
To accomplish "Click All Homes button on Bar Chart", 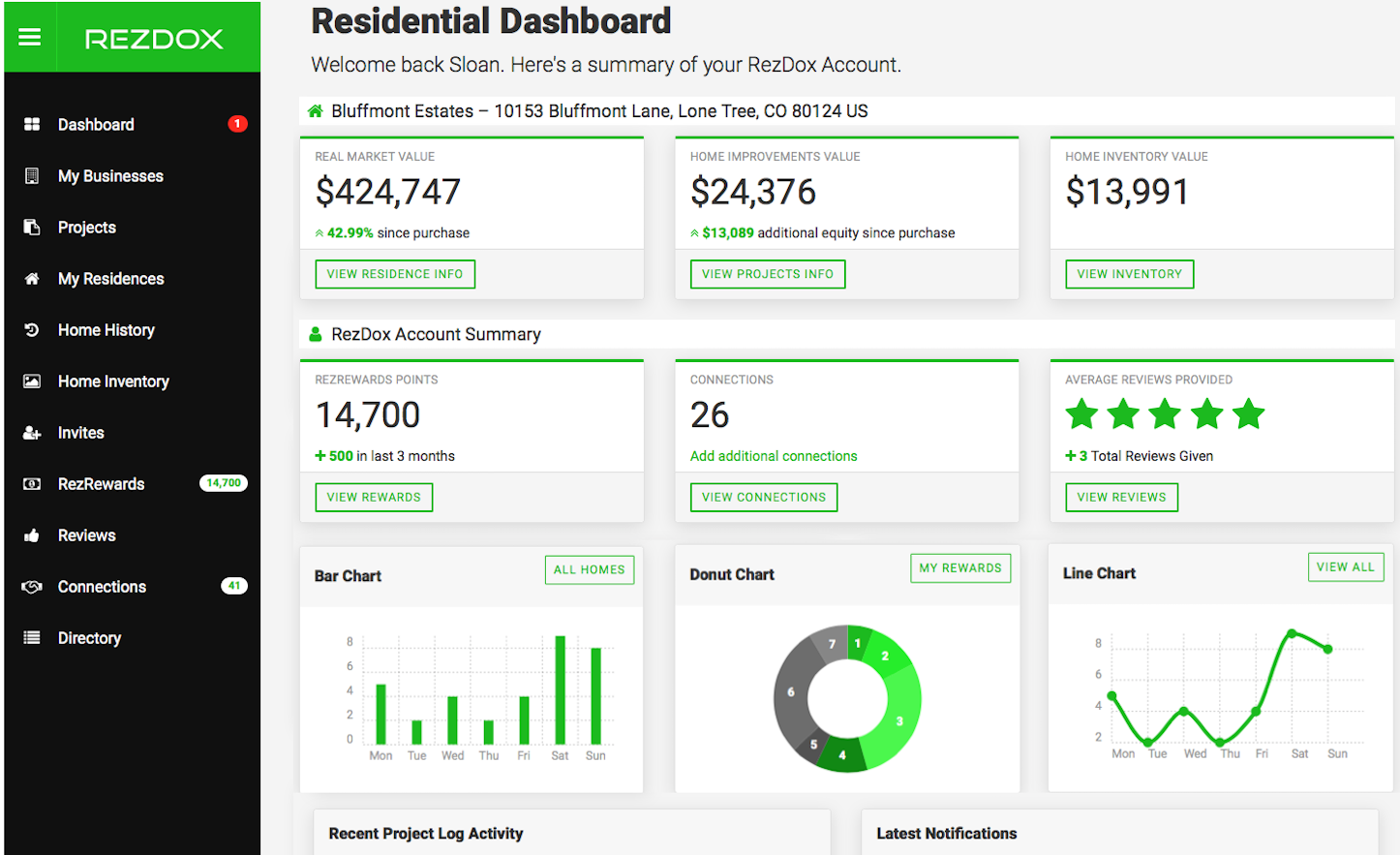I will coord(590,569).
